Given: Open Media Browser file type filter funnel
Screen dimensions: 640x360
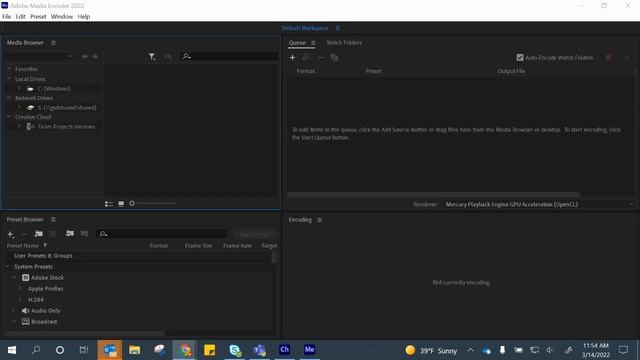Looking at the screenshot, I should pos(152,56).
